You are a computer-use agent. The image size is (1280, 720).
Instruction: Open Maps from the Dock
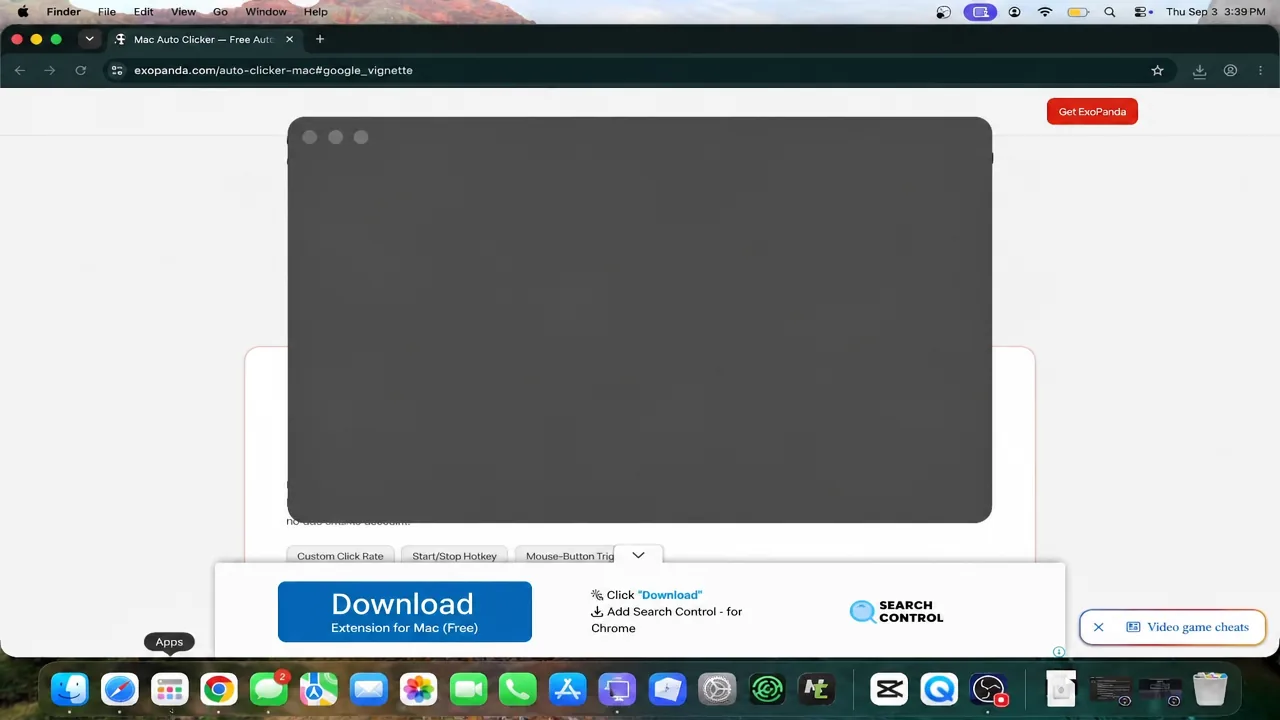pyautogui.click(x=319, y=689)
